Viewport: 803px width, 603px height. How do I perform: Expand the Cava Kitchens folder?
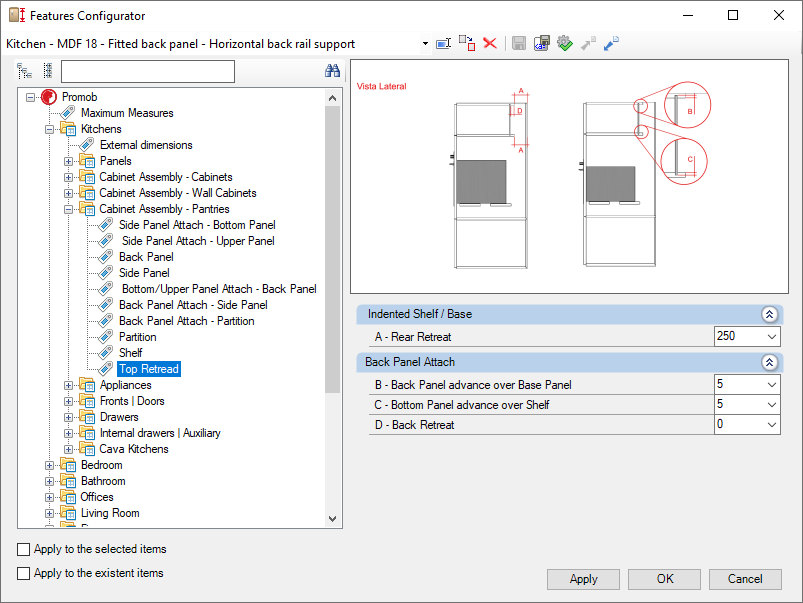point(68,449)
